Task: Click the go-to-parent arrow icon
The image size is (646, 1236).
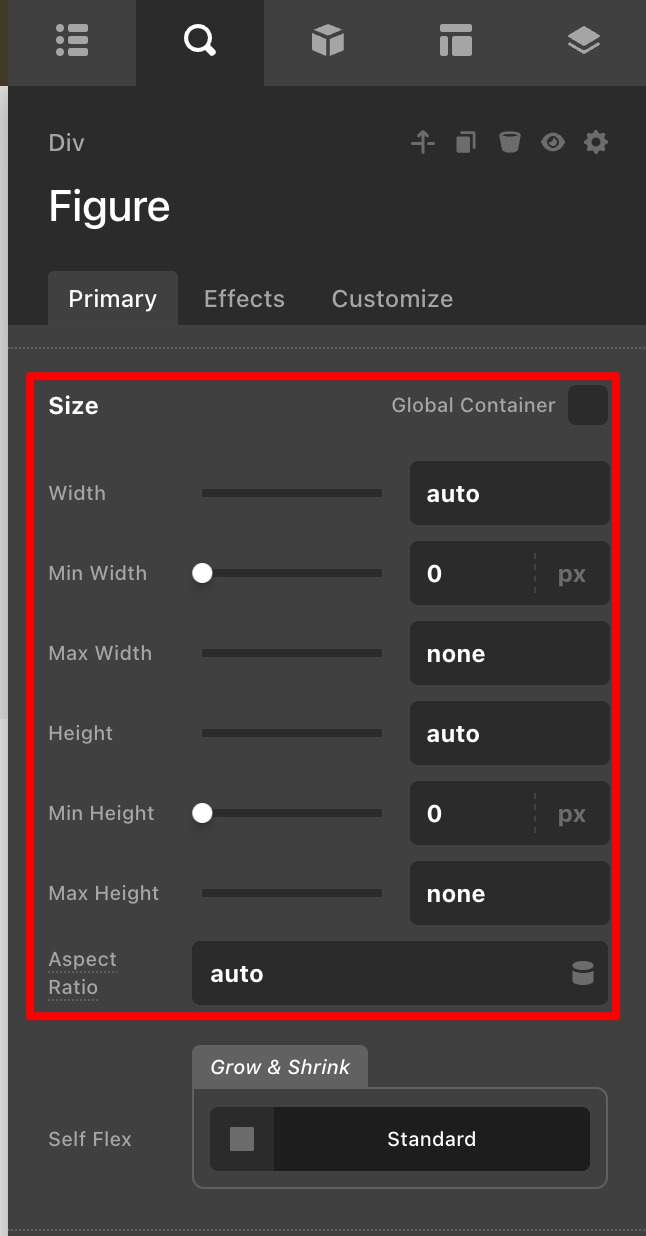Action: pyautogui.click(x=423, y=143)
